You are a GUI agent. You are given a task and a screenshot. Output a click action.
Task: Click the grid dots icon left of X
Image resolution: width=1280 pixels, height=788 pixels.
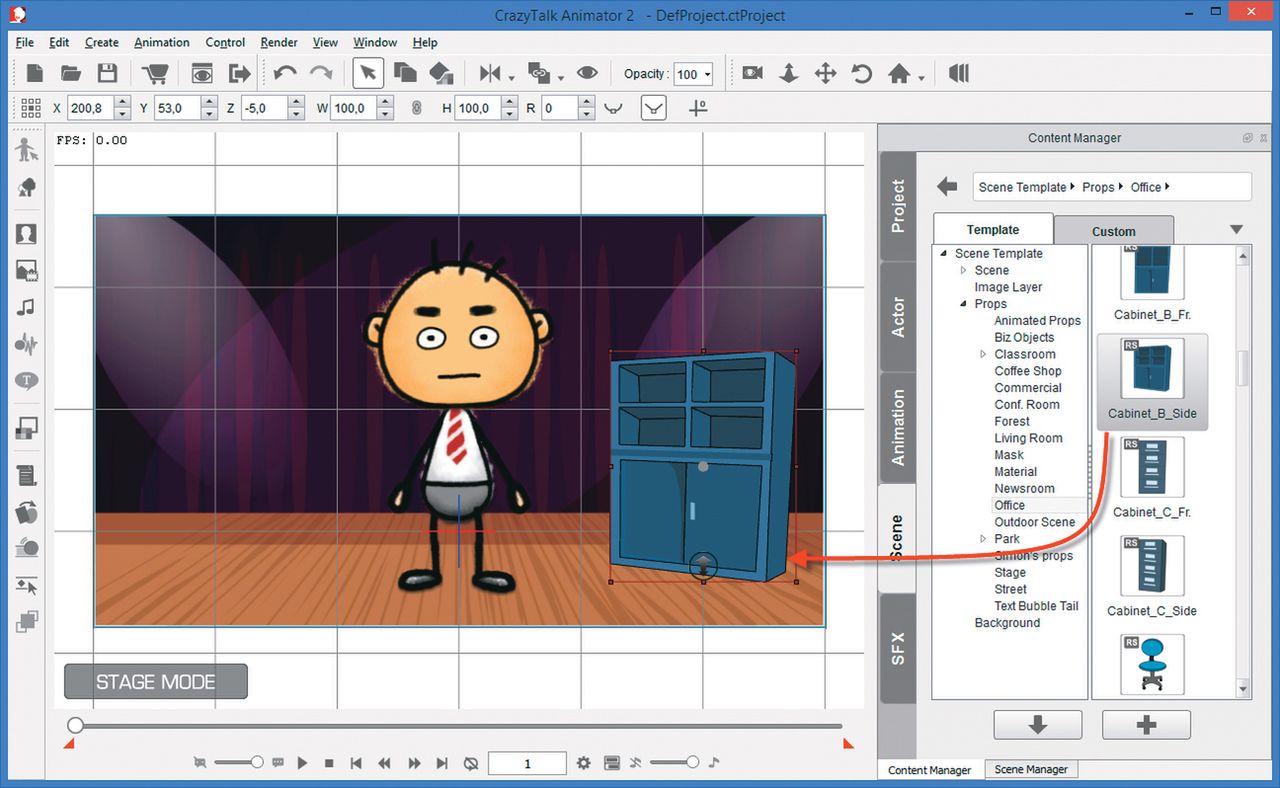coord(31,108)
